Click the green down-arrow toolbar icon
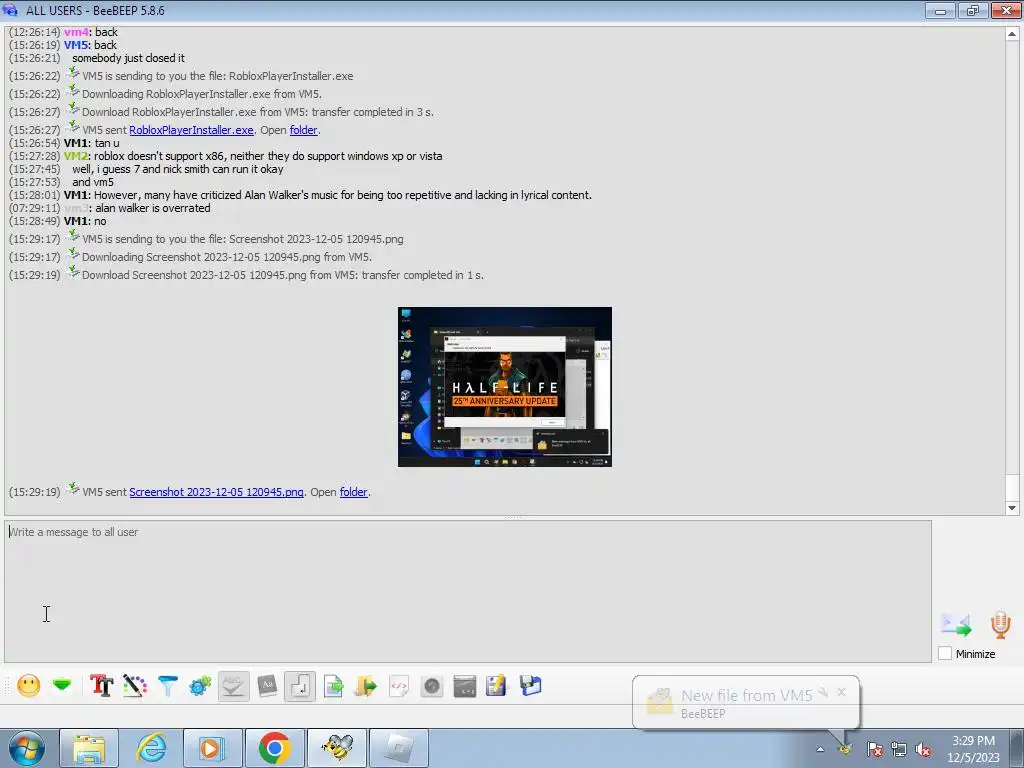 pos(62,685)
